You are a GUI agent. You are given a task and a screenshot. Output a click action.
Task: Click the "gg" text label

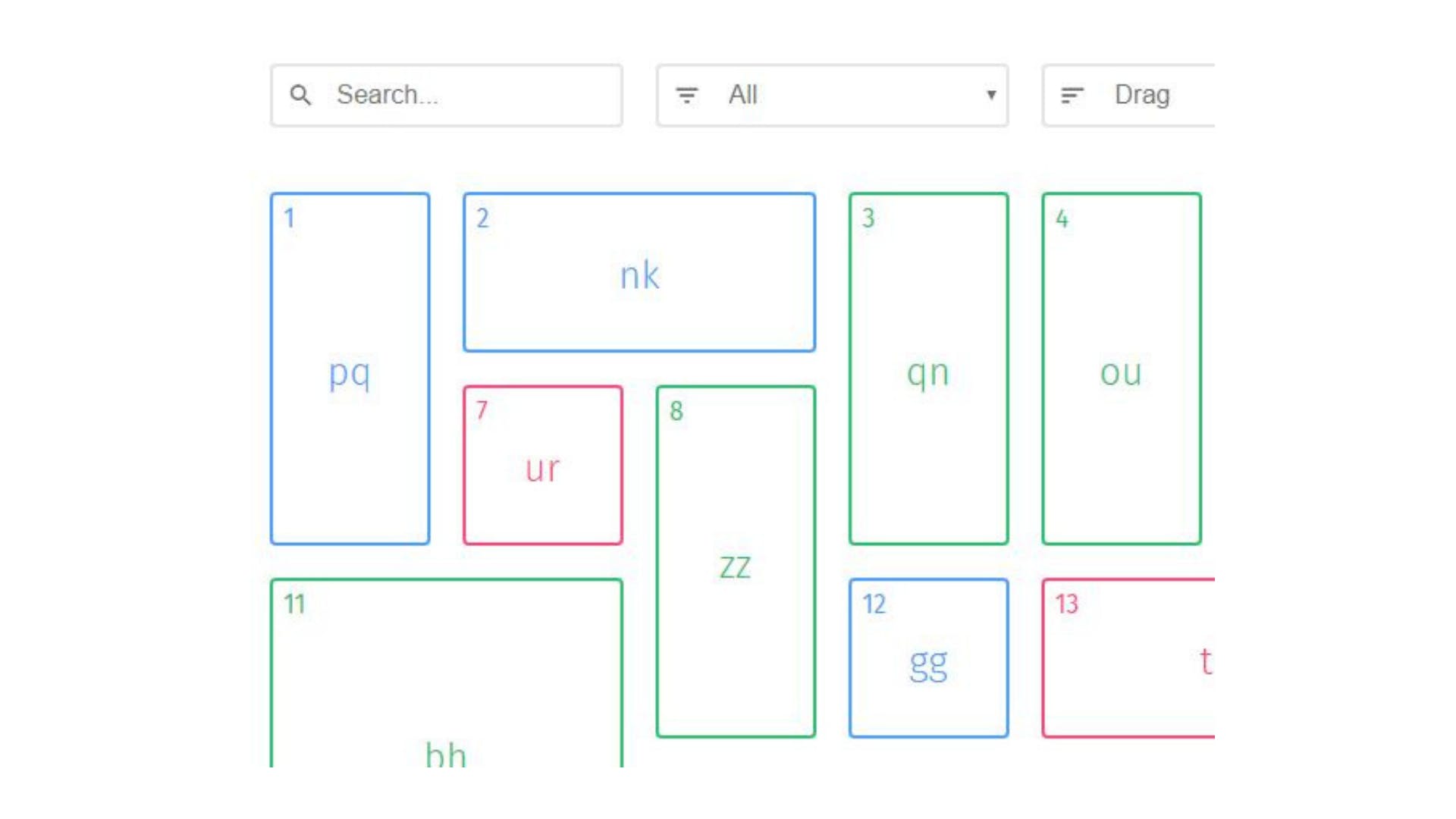(928, 664)
